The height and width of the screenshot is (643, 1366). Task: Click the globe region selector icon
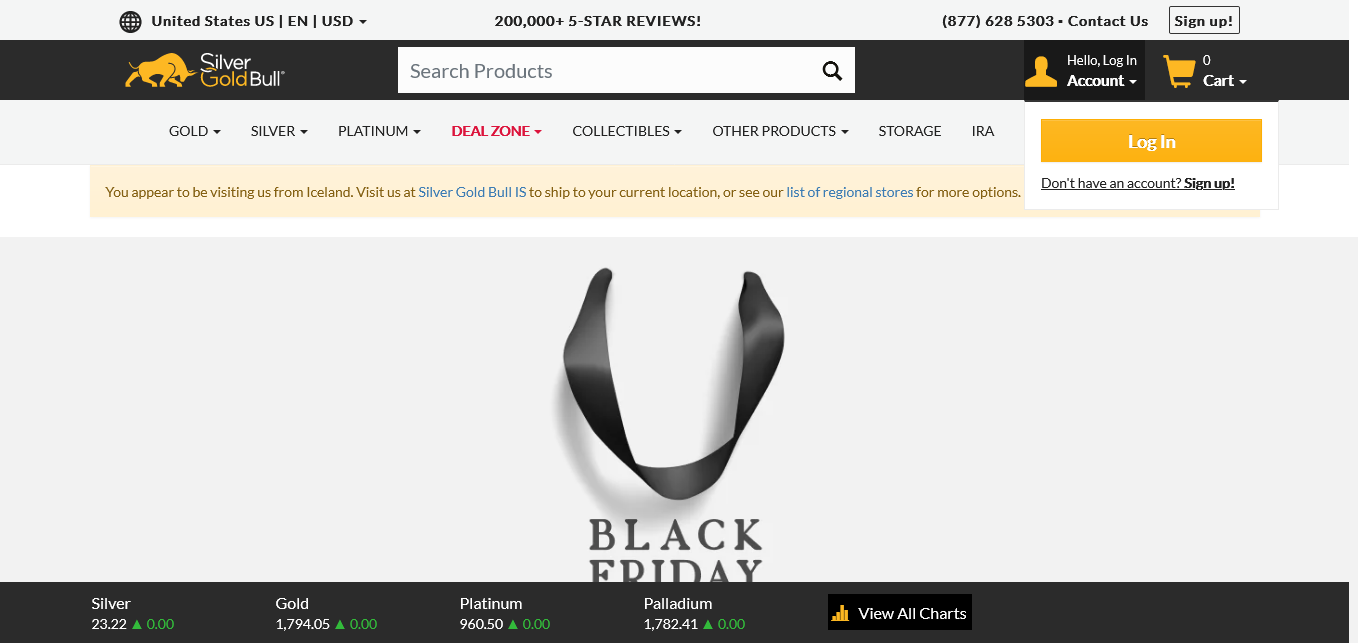tap(130, 21)
